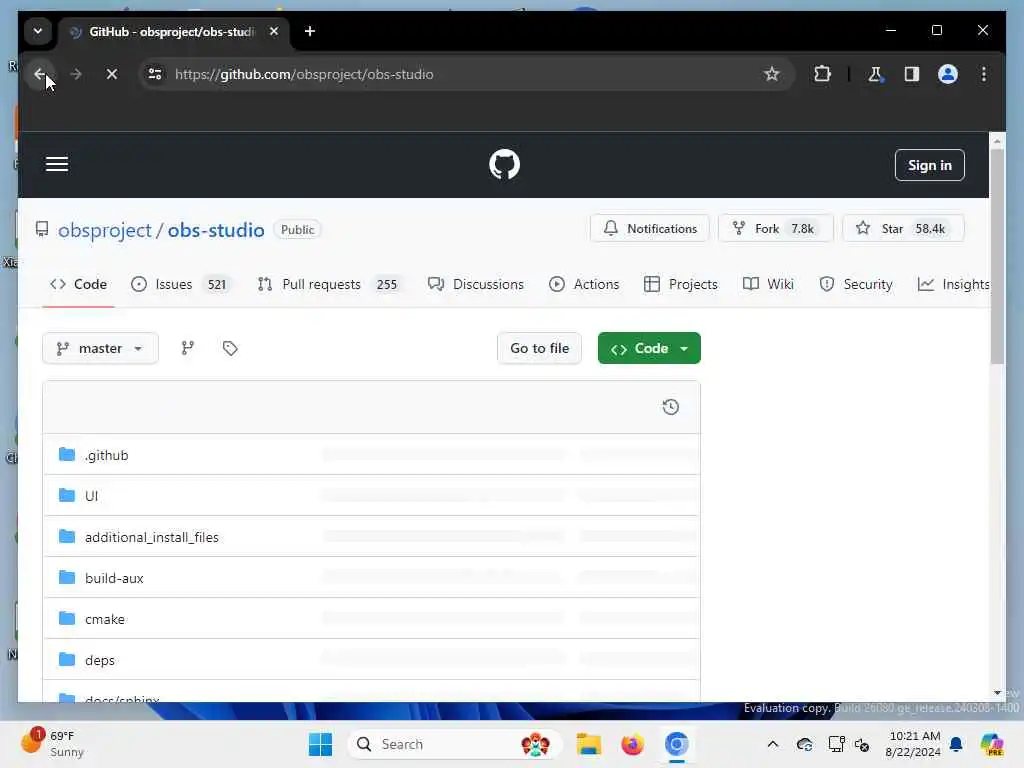Screen dimensions: 1024x768
Task: Open the notification bell in system tray
Action: (956, 744)
